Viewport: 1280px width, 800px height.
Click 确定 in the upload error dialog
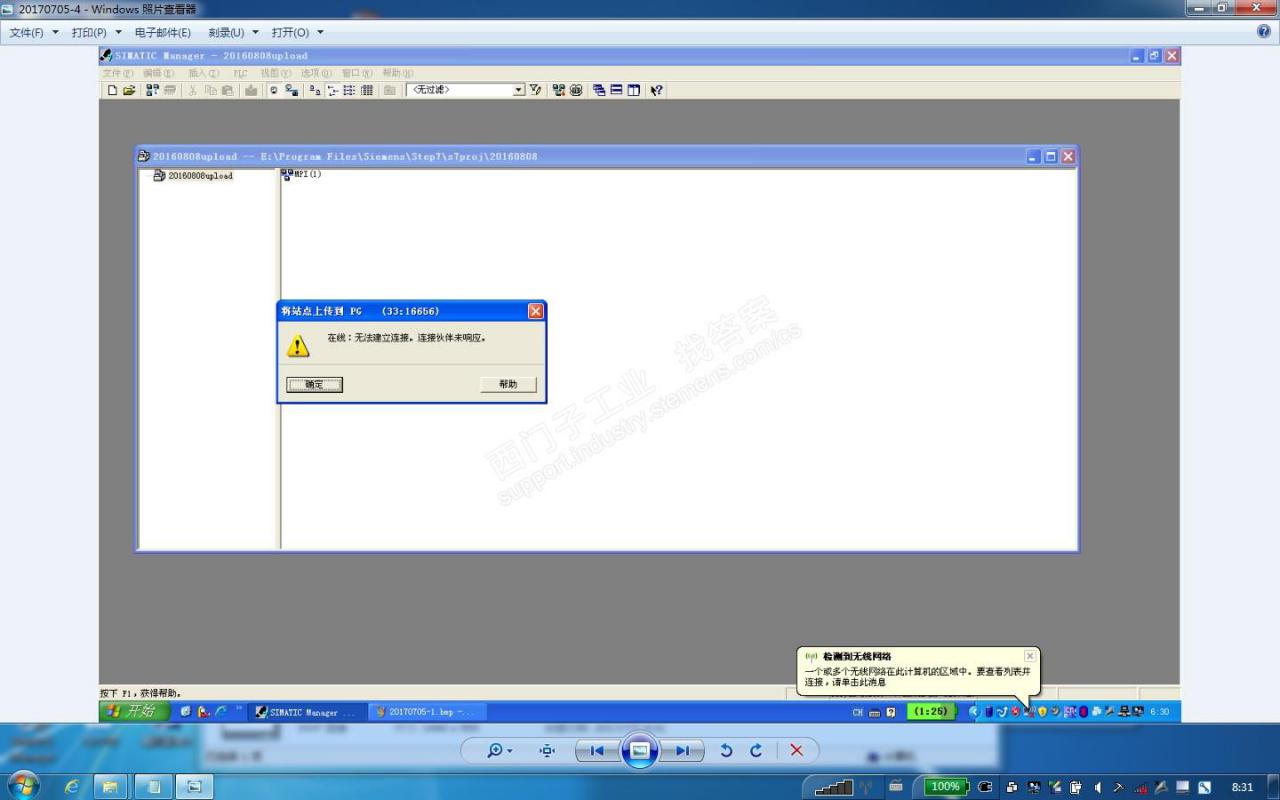(x=314, y=384)
